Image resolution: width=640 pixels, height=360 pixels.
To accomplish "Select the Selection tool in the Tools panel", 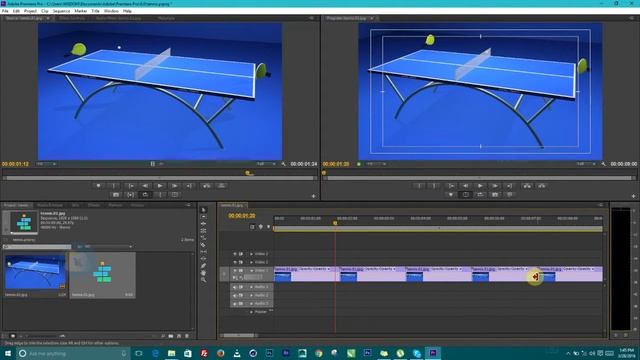I will pos(203,210).
